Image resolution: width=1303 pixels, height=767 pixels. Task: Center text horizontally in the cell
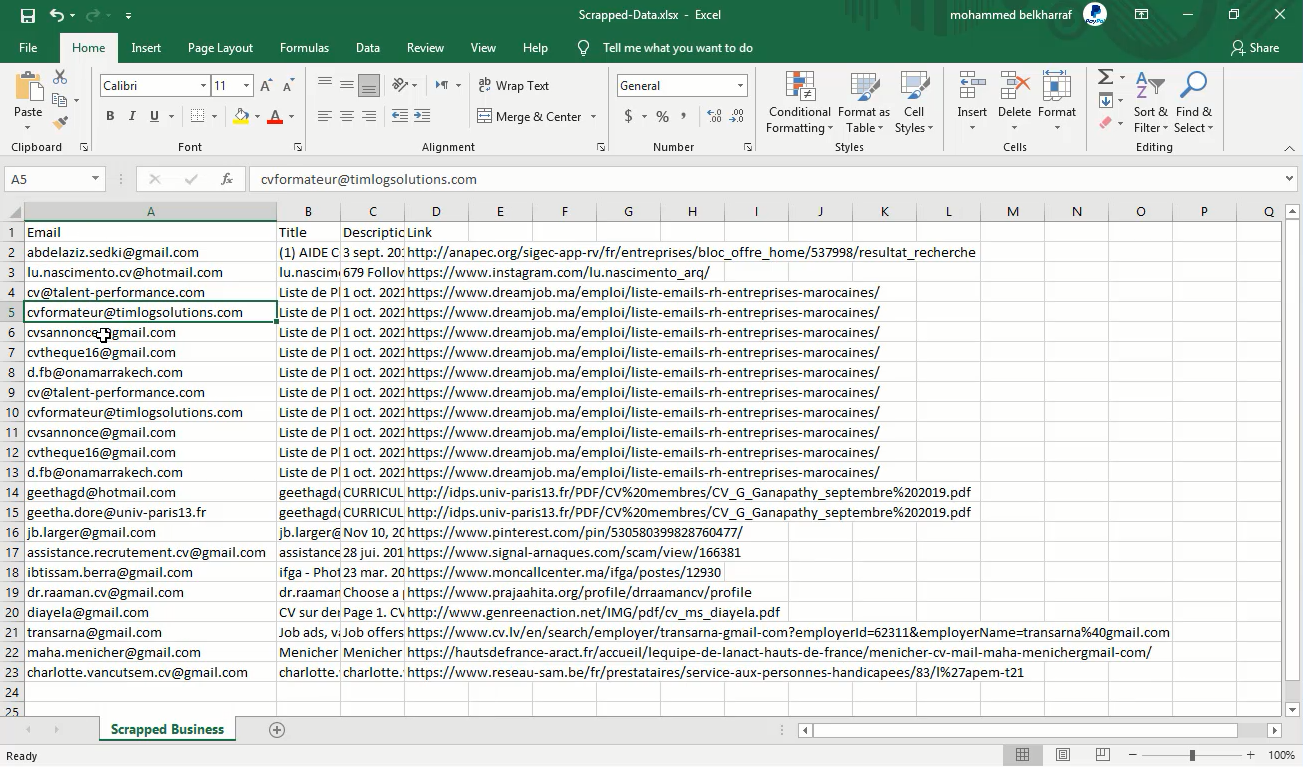[x=347, y=117]
